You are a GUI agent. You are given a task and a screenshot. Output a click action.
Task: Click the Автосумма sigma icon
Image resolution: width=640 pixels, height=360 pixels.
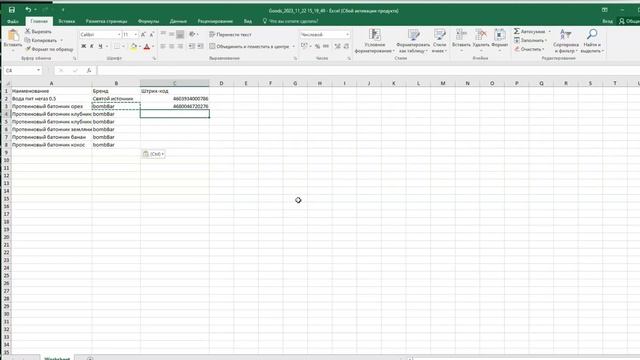[x=517, y=31]
